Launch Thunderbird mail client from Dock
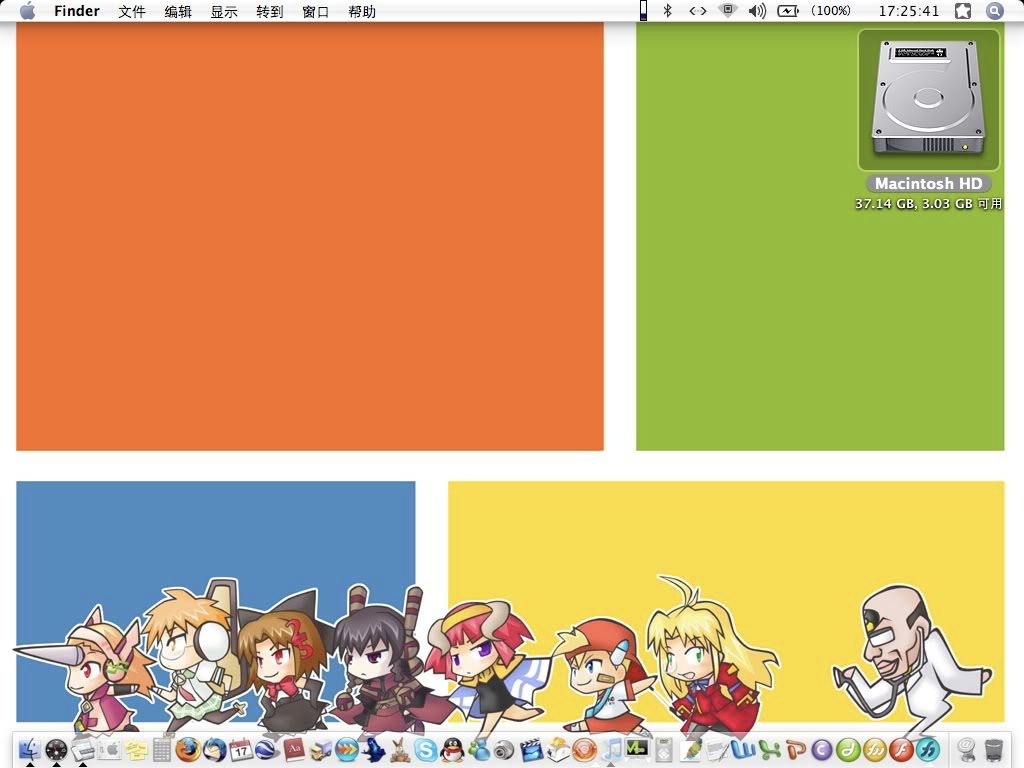Image resolution: width=1024 pixels, height=768 pixels. [215, 749]
